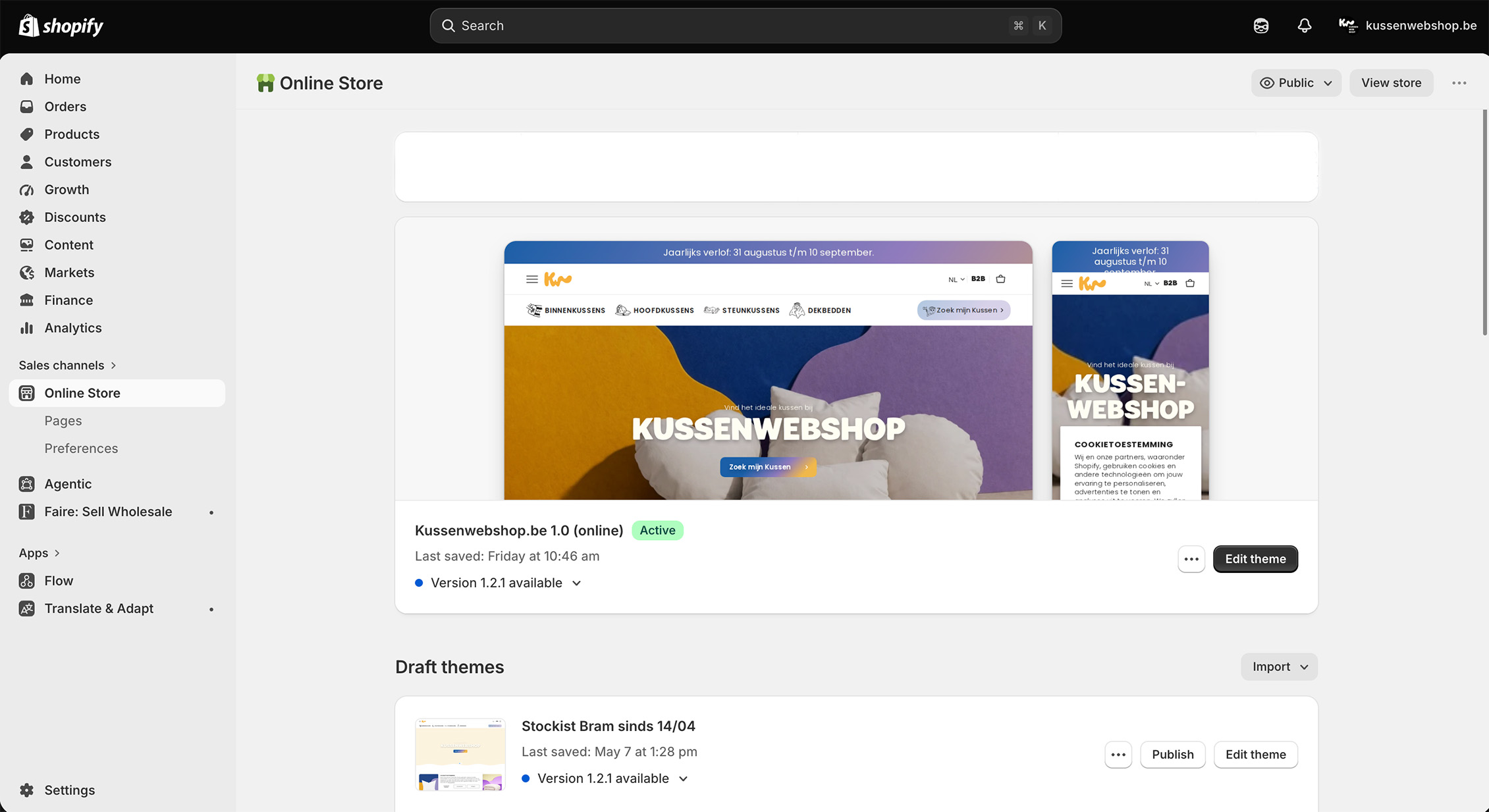The image size is (1489, 812).
Task: Publish the Stockist Bram sinds 14/04 theme
Action: pos(1172,755)
